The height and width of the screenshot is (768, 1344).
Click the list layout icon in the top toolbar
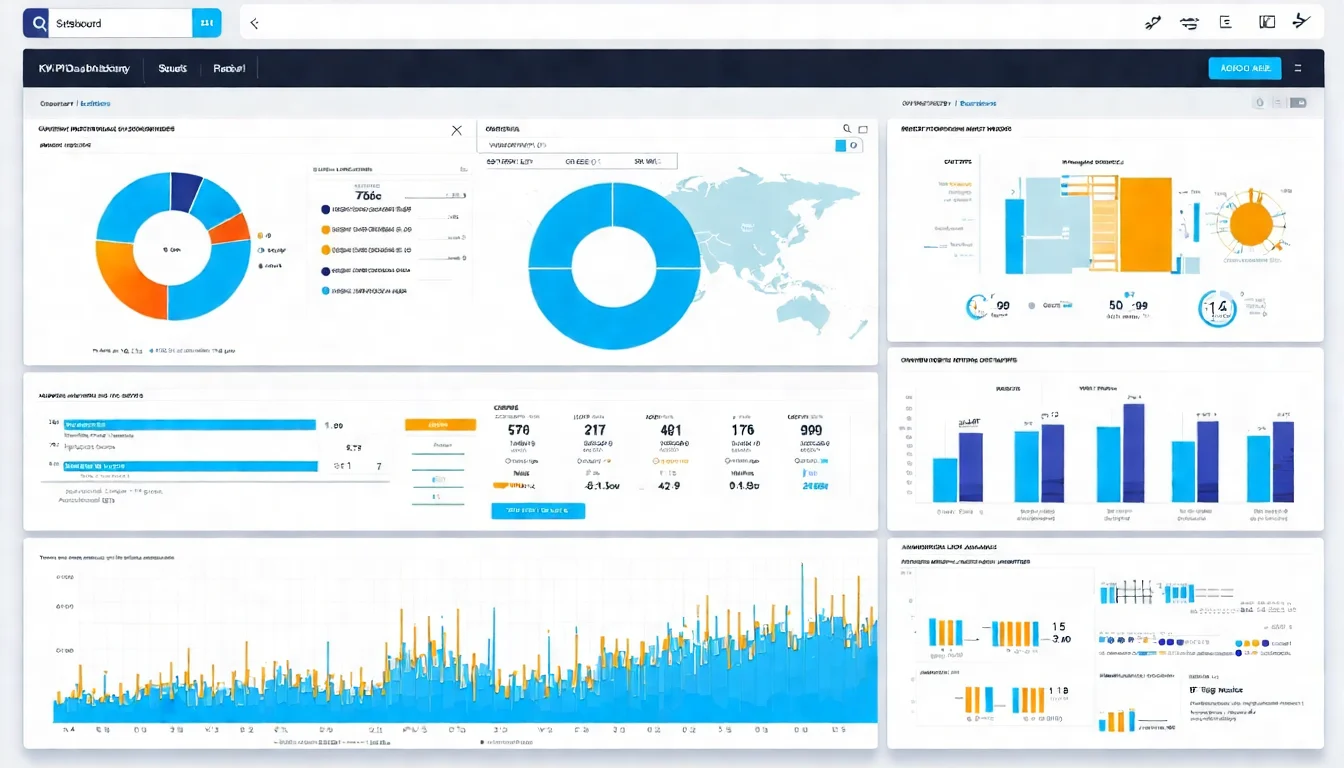click(x=1225, y=22)
